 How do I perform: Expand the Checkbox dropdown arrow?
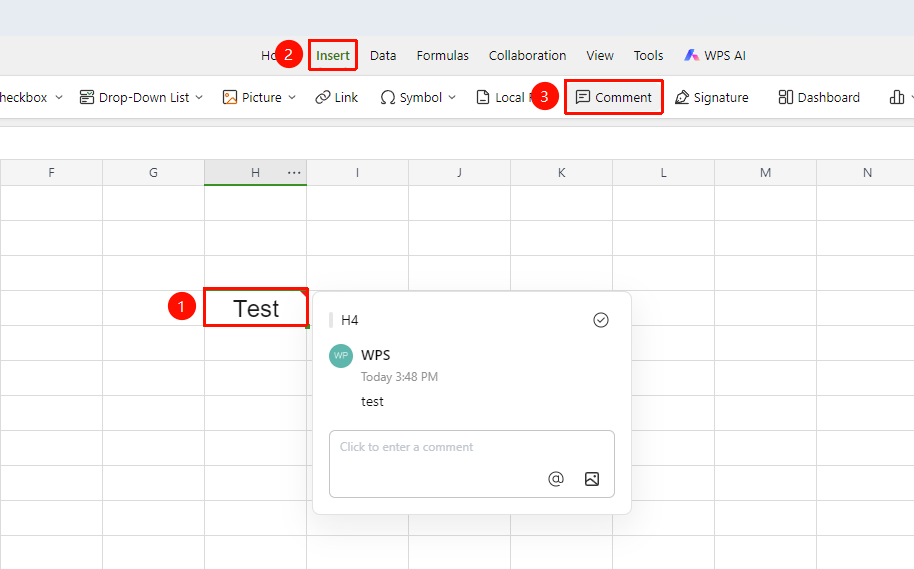[x=59, y=97]
